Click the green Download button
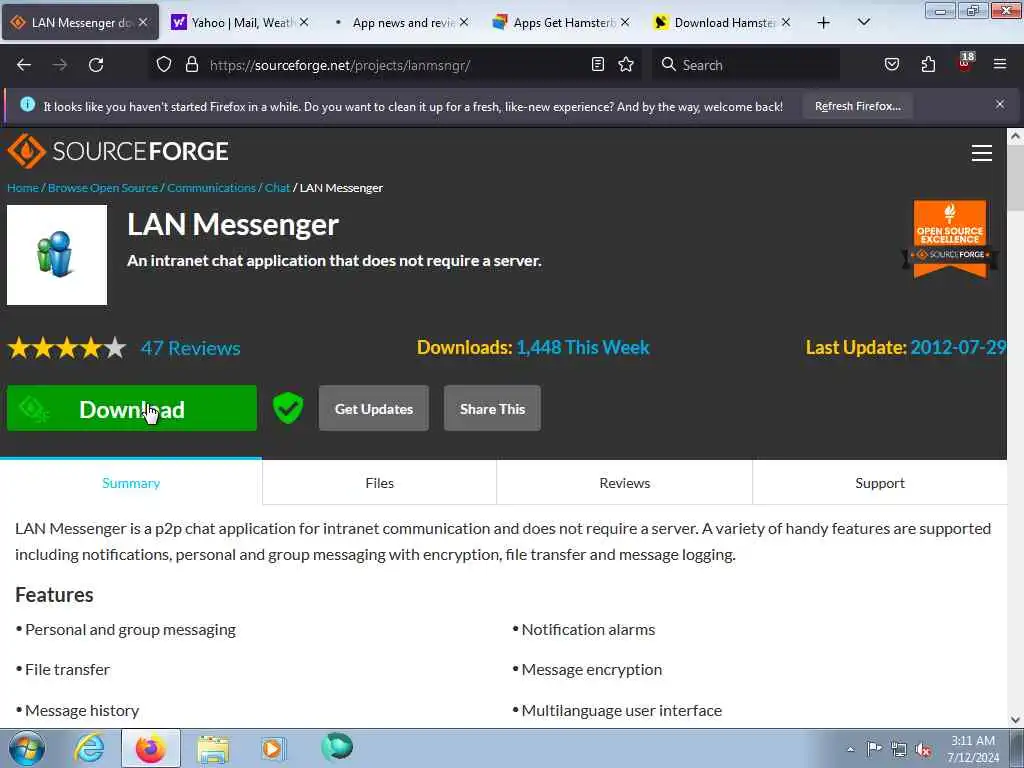 click(x=132, y=408)
